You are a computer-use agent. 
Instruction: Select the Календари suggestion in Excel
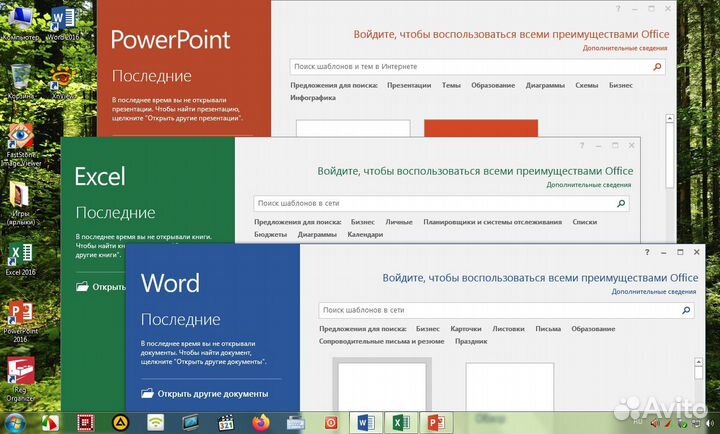coord(365,234)
